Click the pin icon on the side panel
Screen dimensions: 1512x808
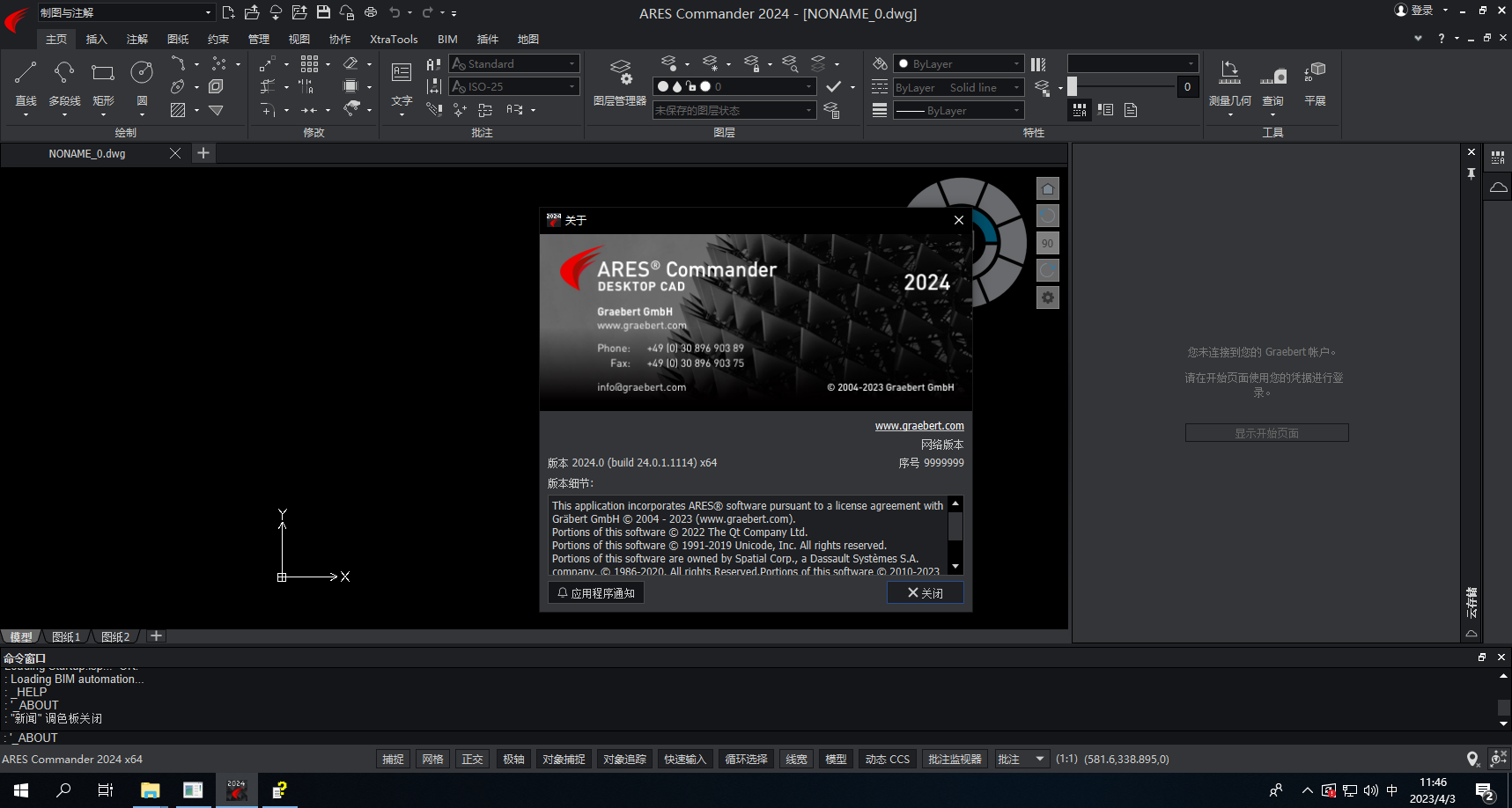(1471, 173)
